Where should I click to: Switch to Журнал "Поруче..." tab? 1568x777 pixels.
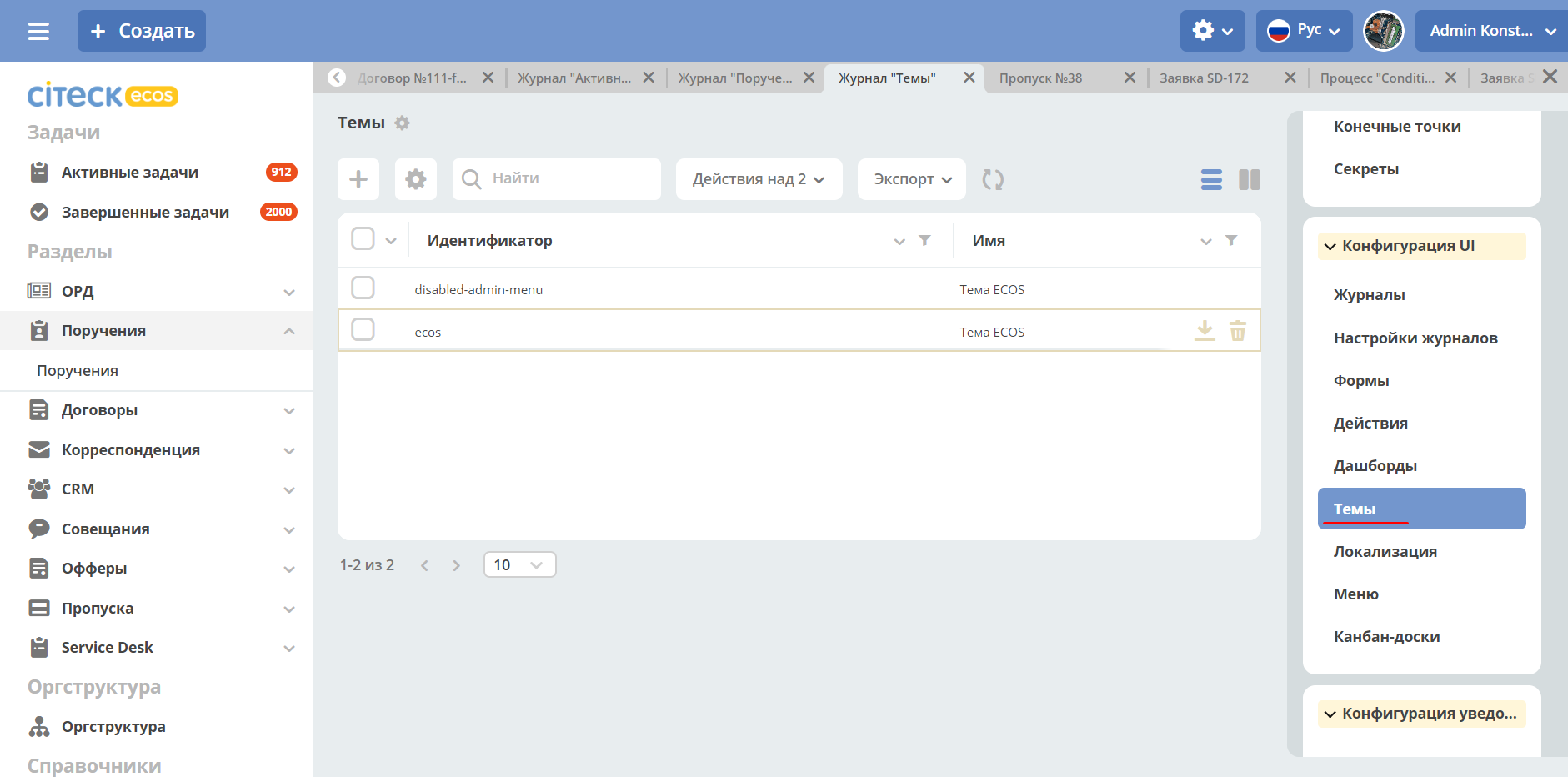(734, 78)
